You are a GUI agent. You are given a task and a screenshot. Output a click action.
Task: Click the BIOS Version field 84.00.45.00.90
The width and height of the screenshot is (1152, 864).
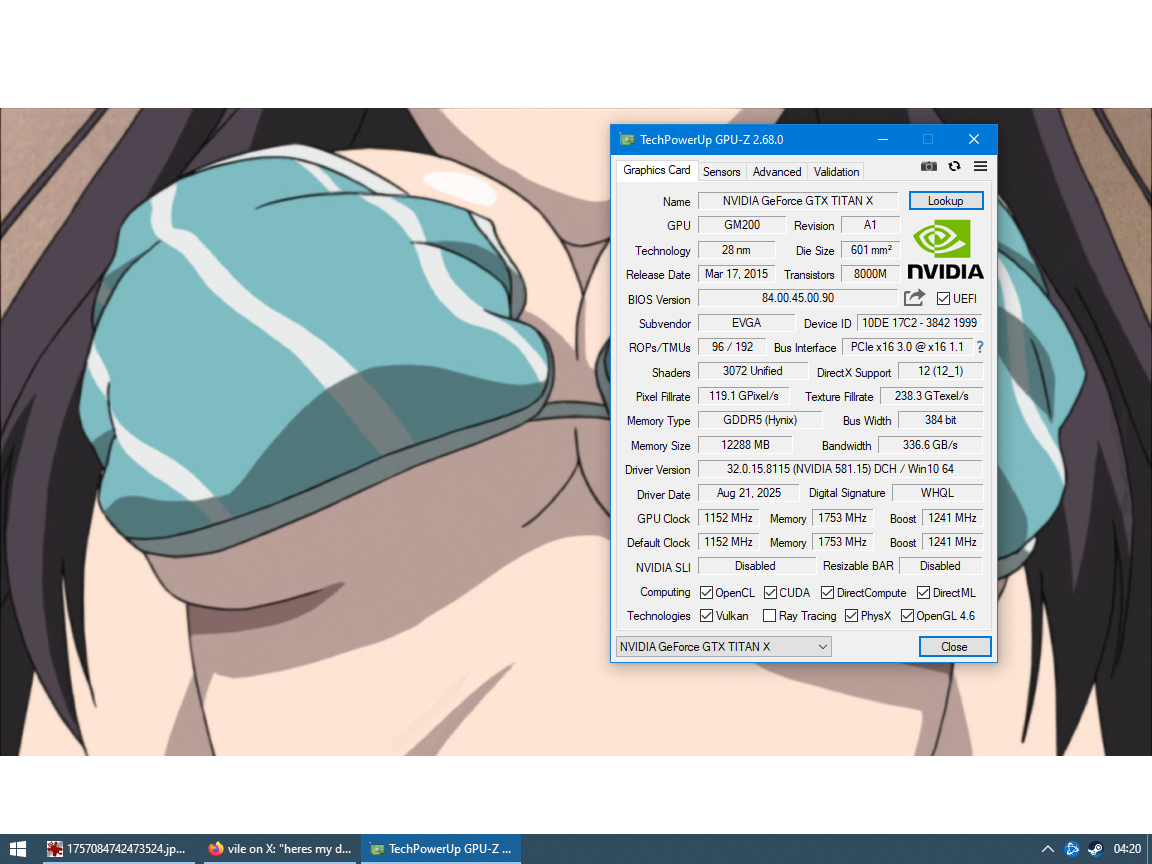pyautogui.click(x=798, y=298)
